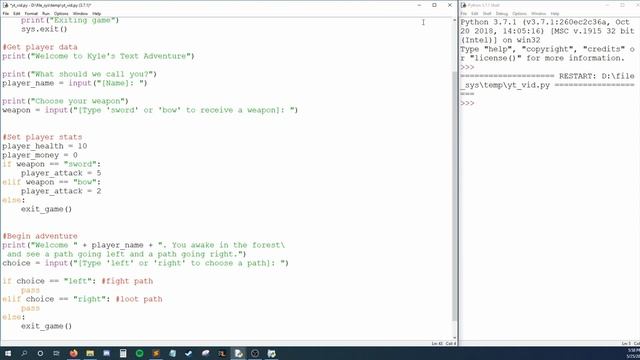
Task: Click the '#Set player stats' comment
Action: 42,137
